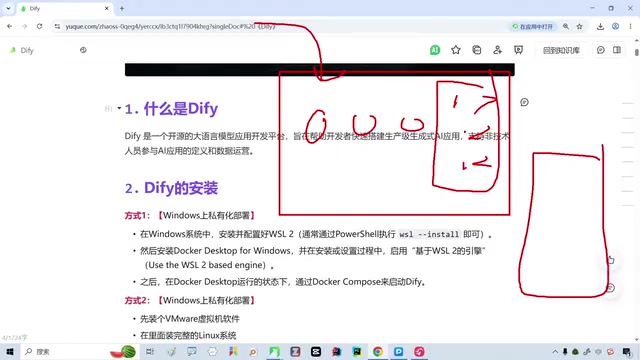640x360 pixels.
Task: Open the Chrome icon on the taskbar
Action: pos(378,351)
